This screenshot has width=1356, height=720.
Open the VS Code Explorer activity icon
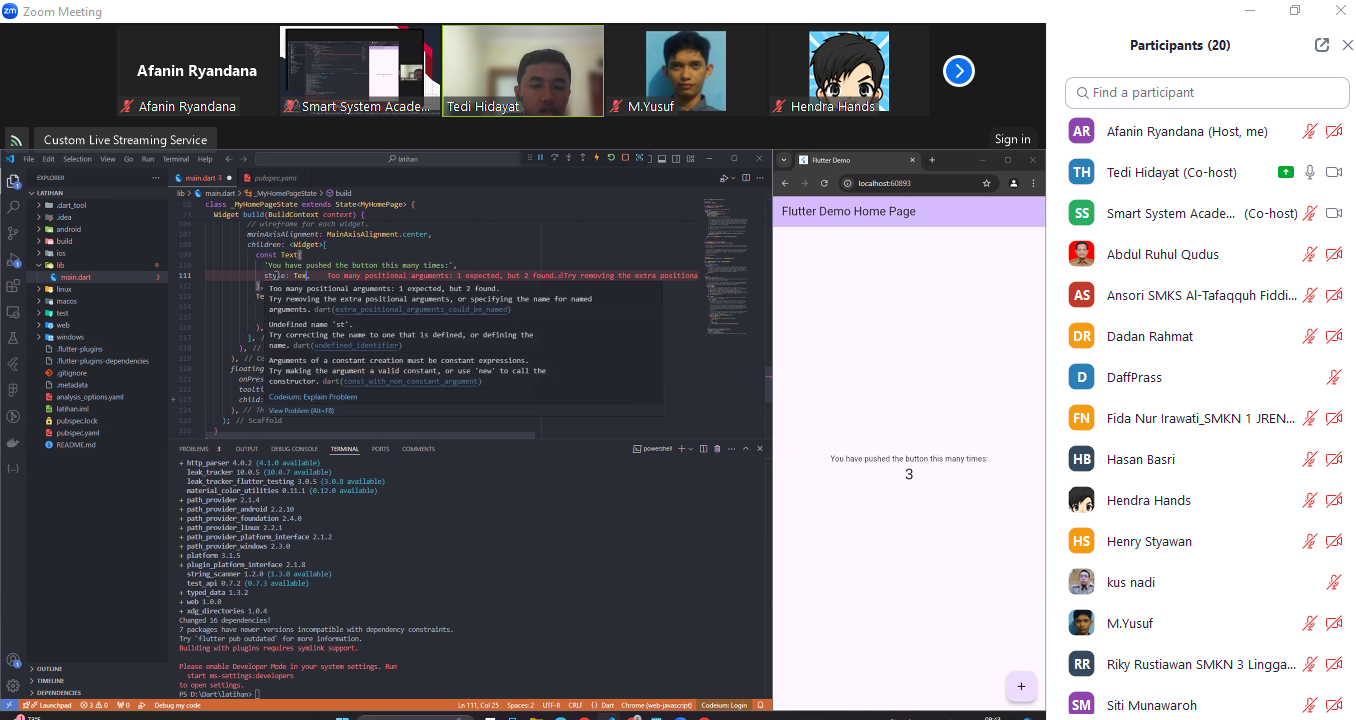(x=13, y=181)
